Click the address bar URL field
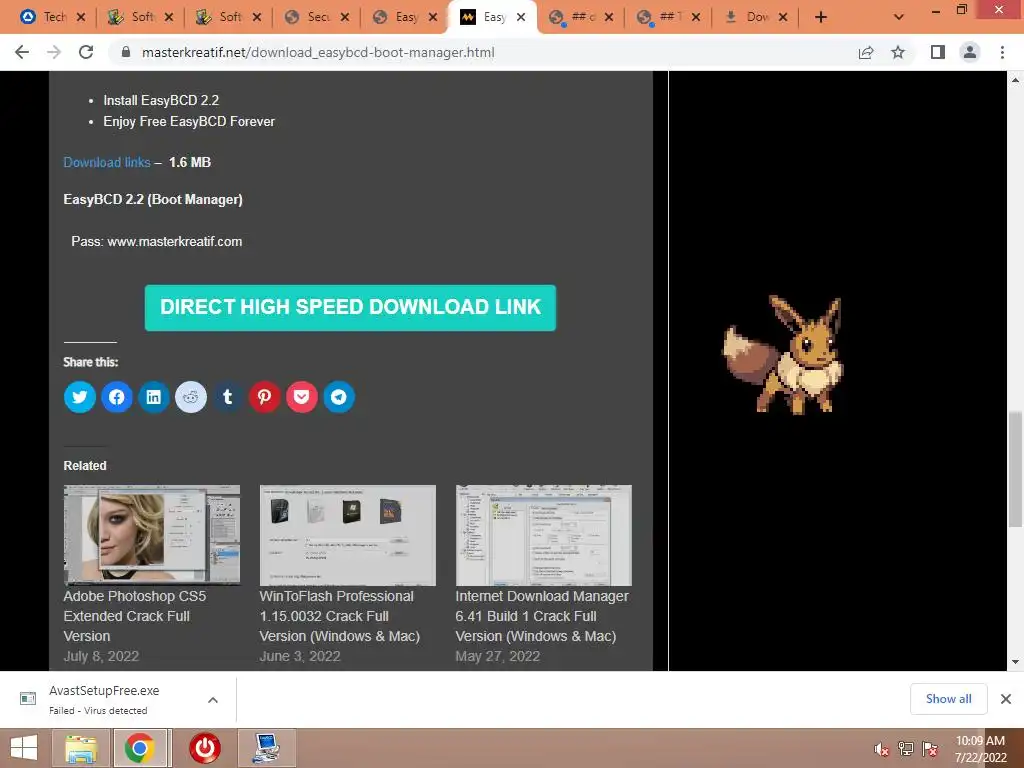Screen dimensions: 1024x768 pyautogui.click(x=318, y=52)
